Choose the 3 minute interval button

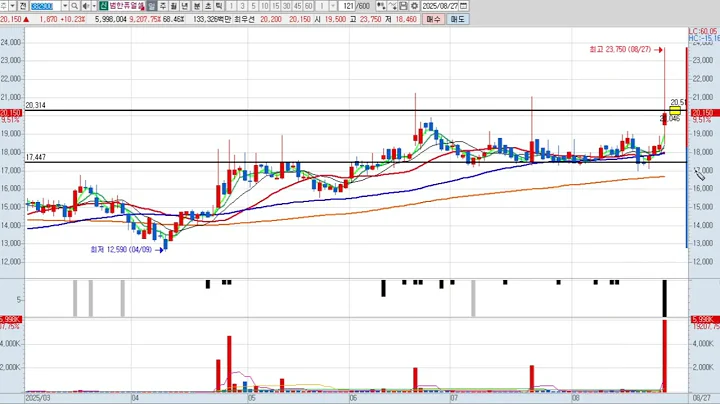[x=242, y=6]
